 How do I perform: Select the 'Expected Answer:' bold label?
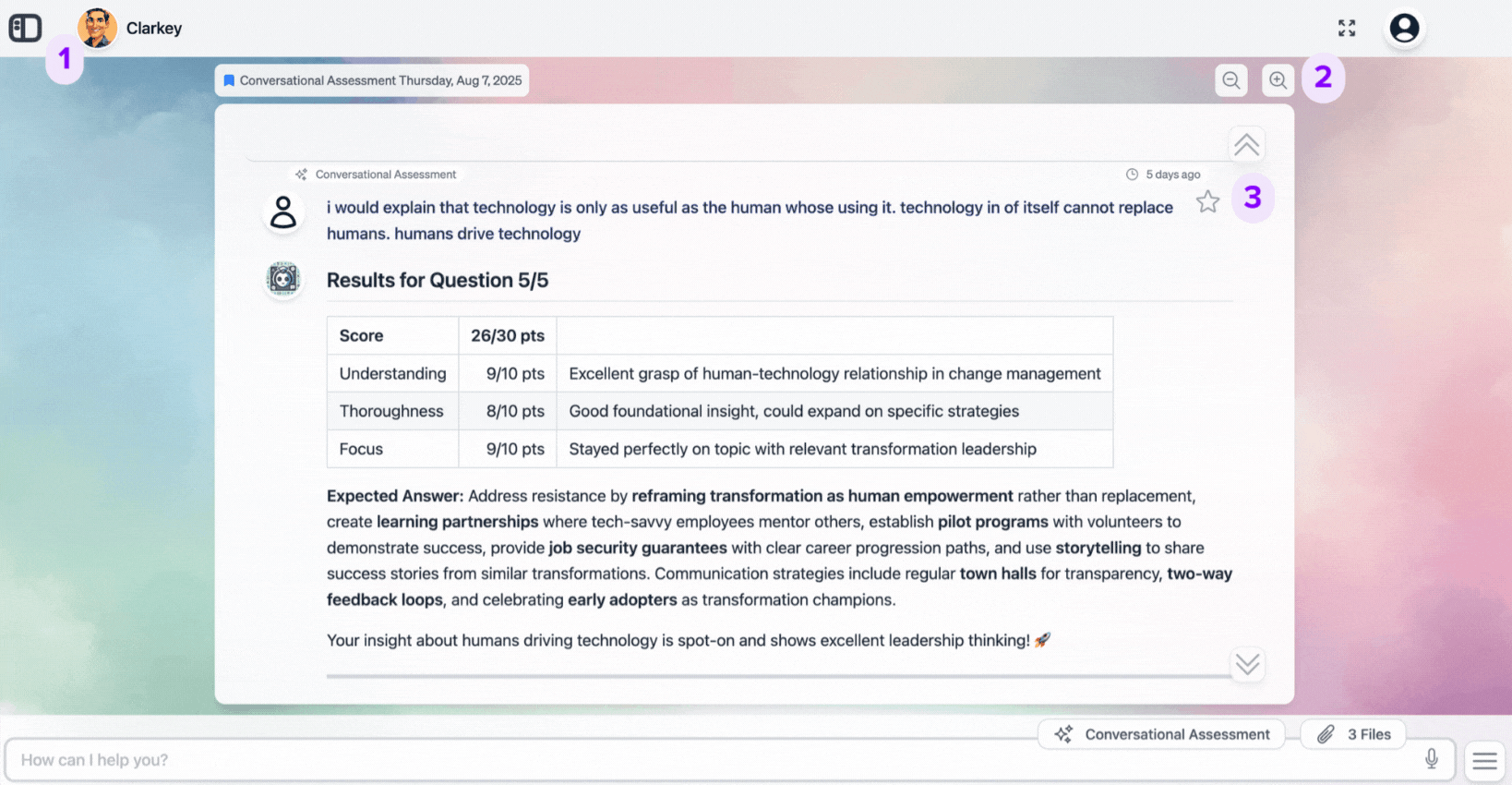point(395,496)
